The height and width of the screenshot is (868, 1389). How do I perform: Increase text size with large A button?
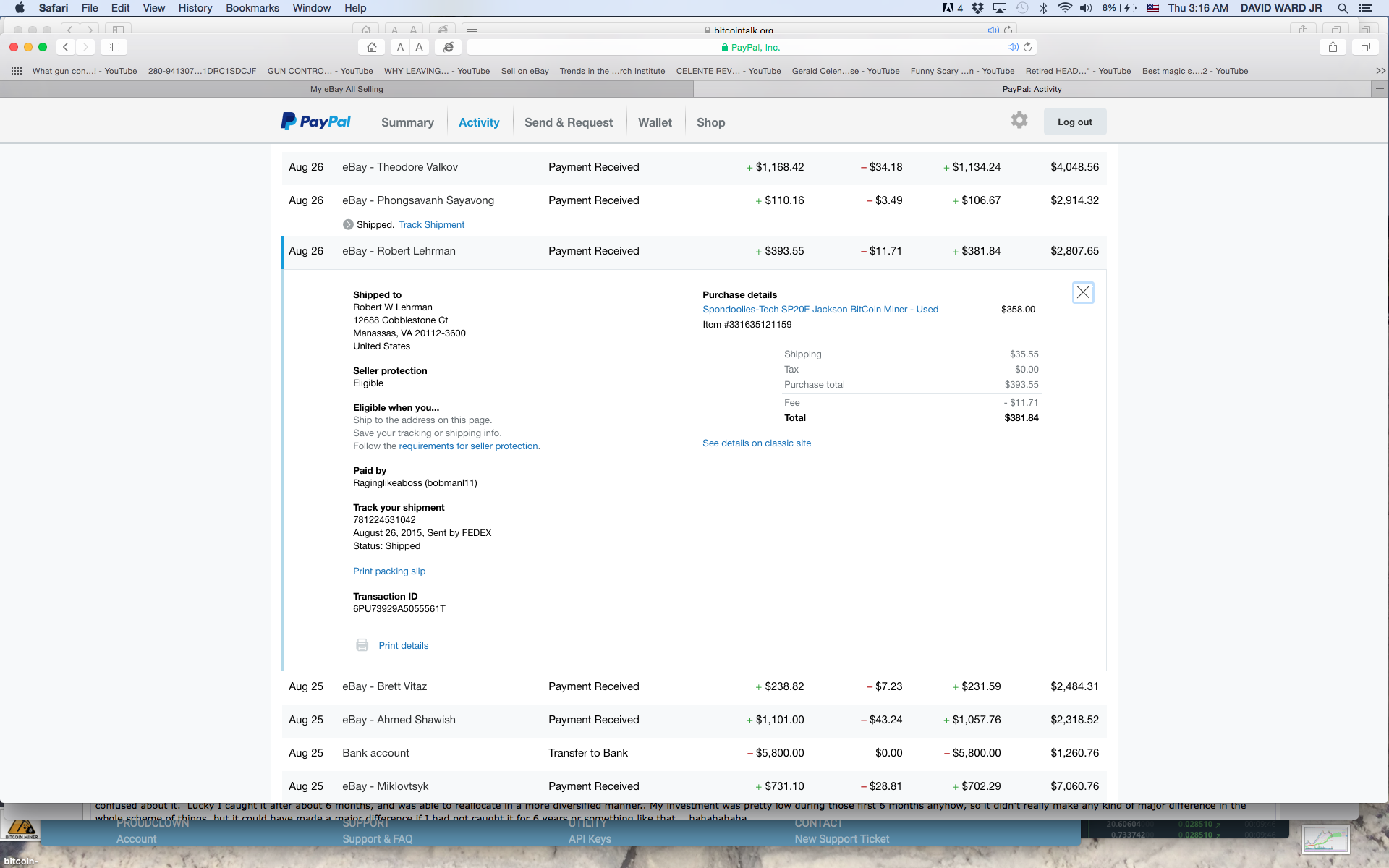[x=419, y=47]
